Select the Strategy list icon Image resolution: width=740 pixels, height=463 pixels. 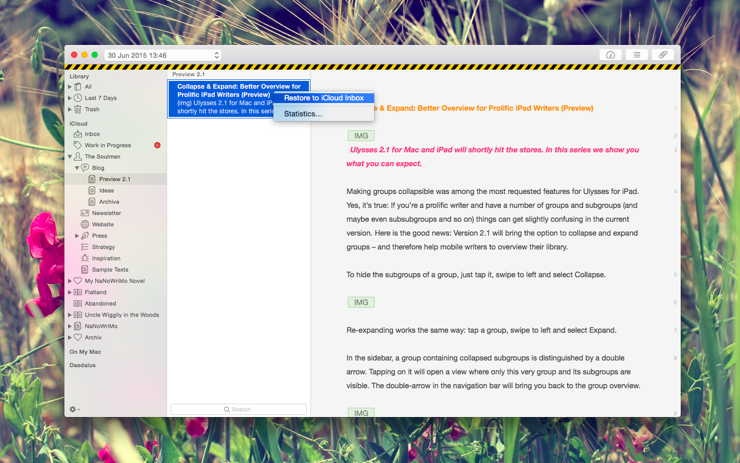85,247
